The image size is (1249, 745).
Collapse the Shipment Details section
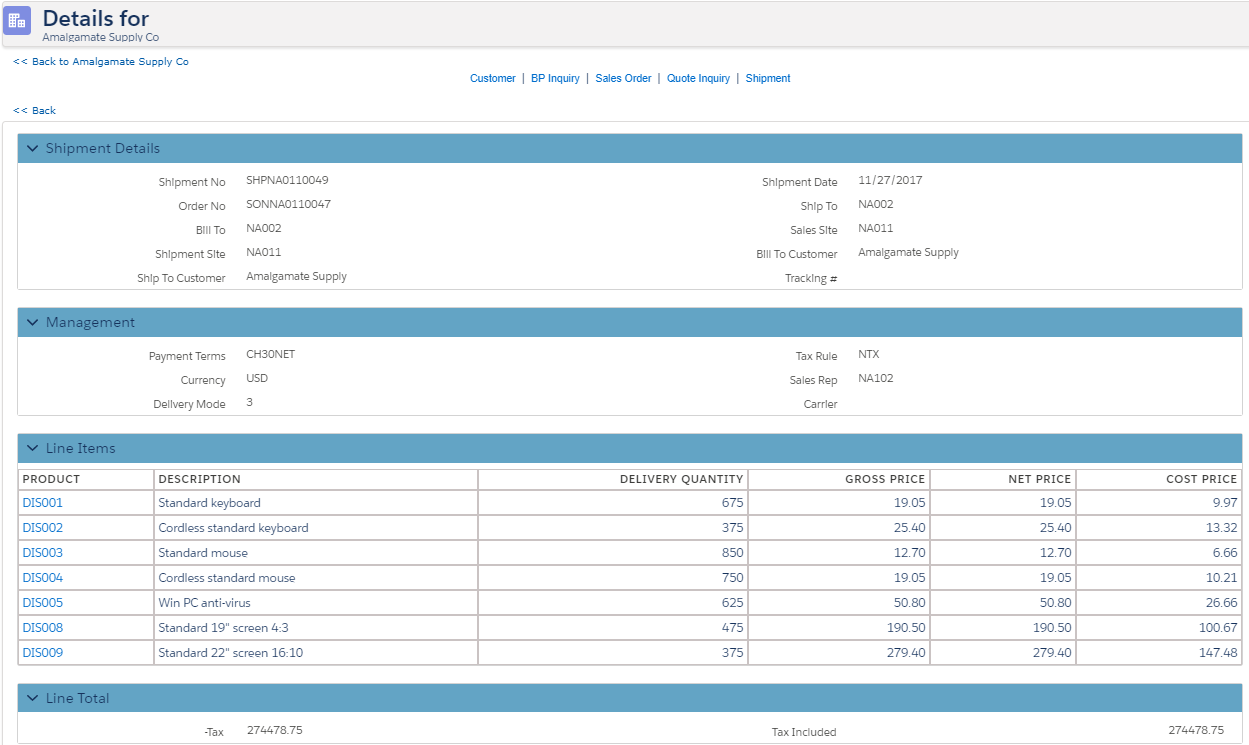coord(32,149)
